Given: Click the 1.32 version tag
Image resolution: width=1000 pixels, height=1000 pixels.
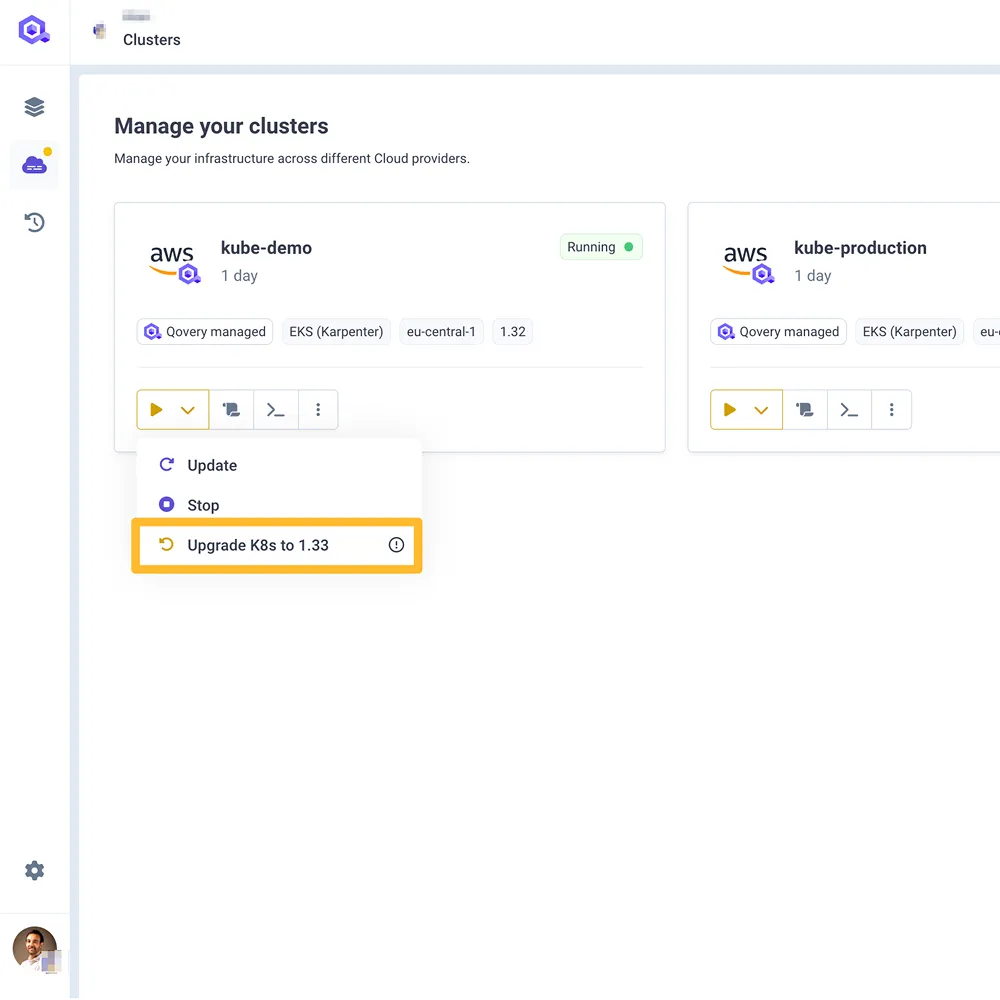Looking at the screenshot, I should (513, 332).
